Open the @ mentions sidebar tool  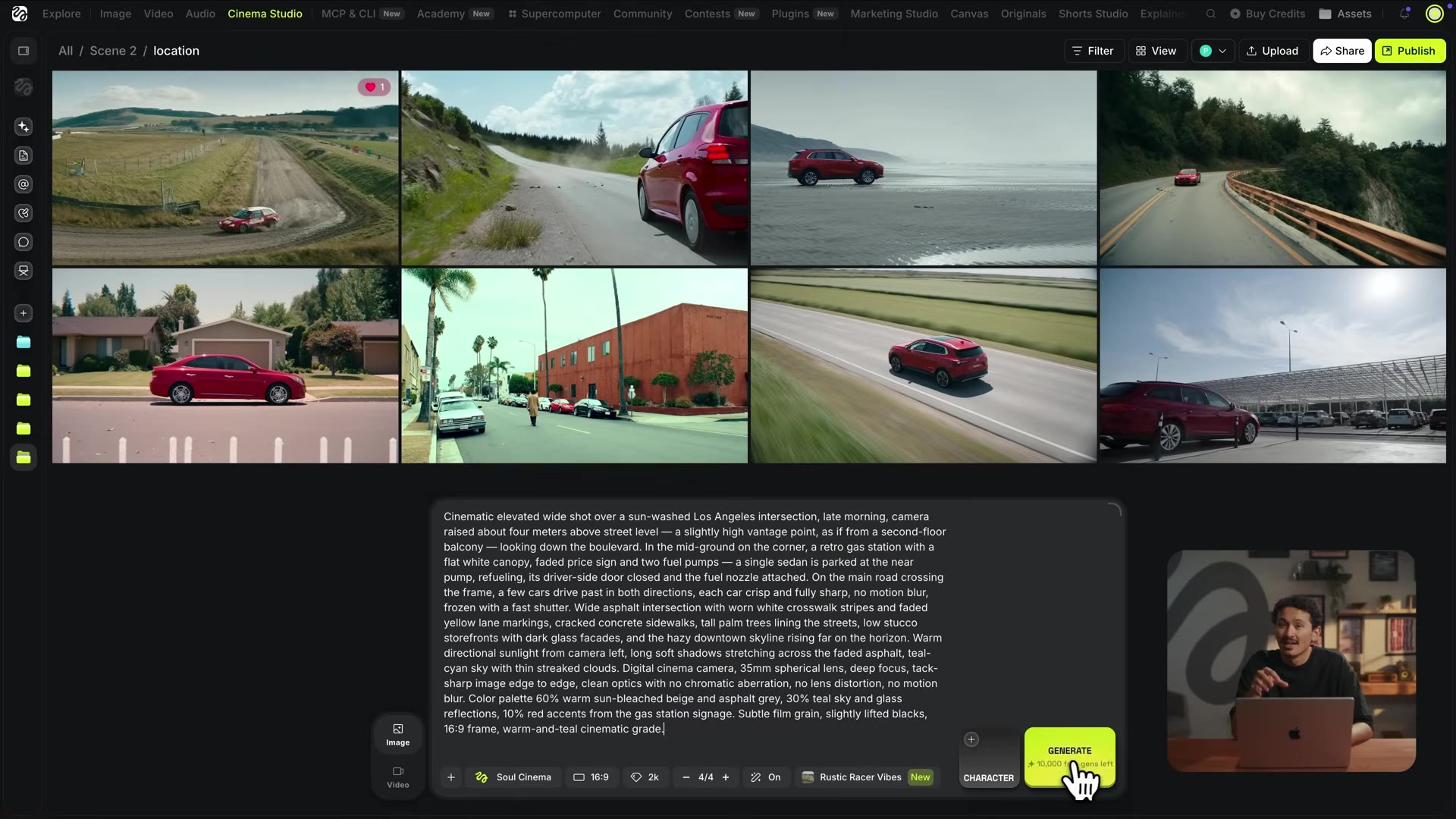[x=24, y=184]
